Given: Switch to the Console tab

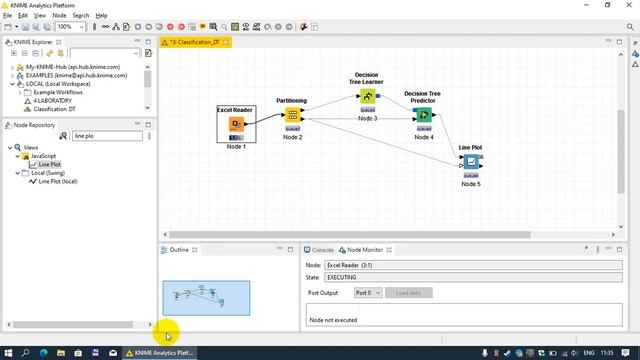Looking at the screenshot, I should tap(318, 250).
